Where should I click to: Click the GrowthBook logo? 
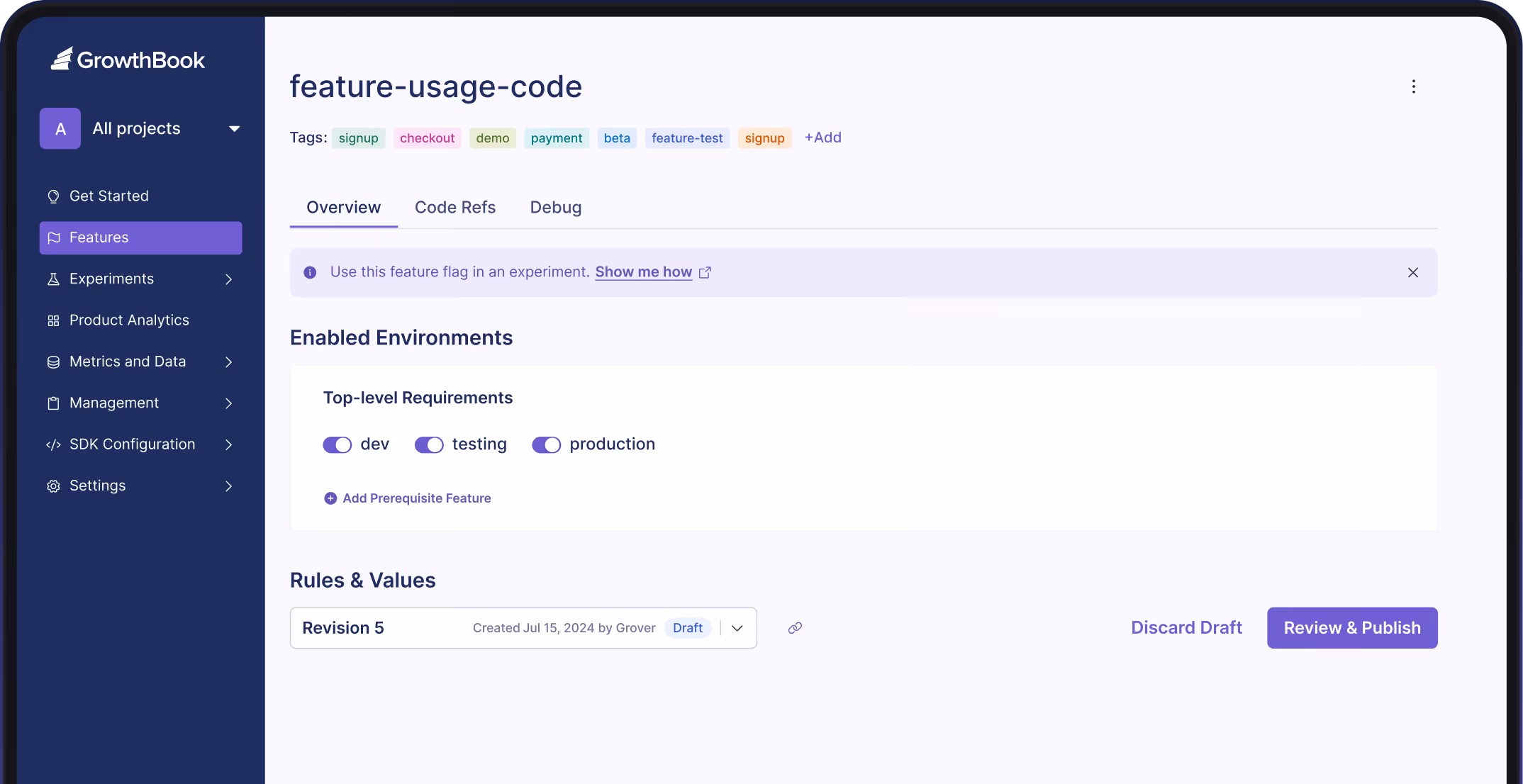pos(128,60)
